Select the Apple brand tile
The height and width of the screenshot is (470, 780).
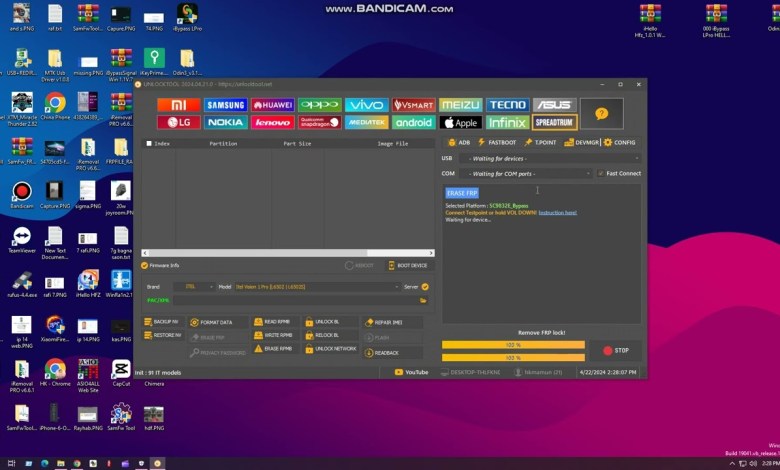[461, 122]
